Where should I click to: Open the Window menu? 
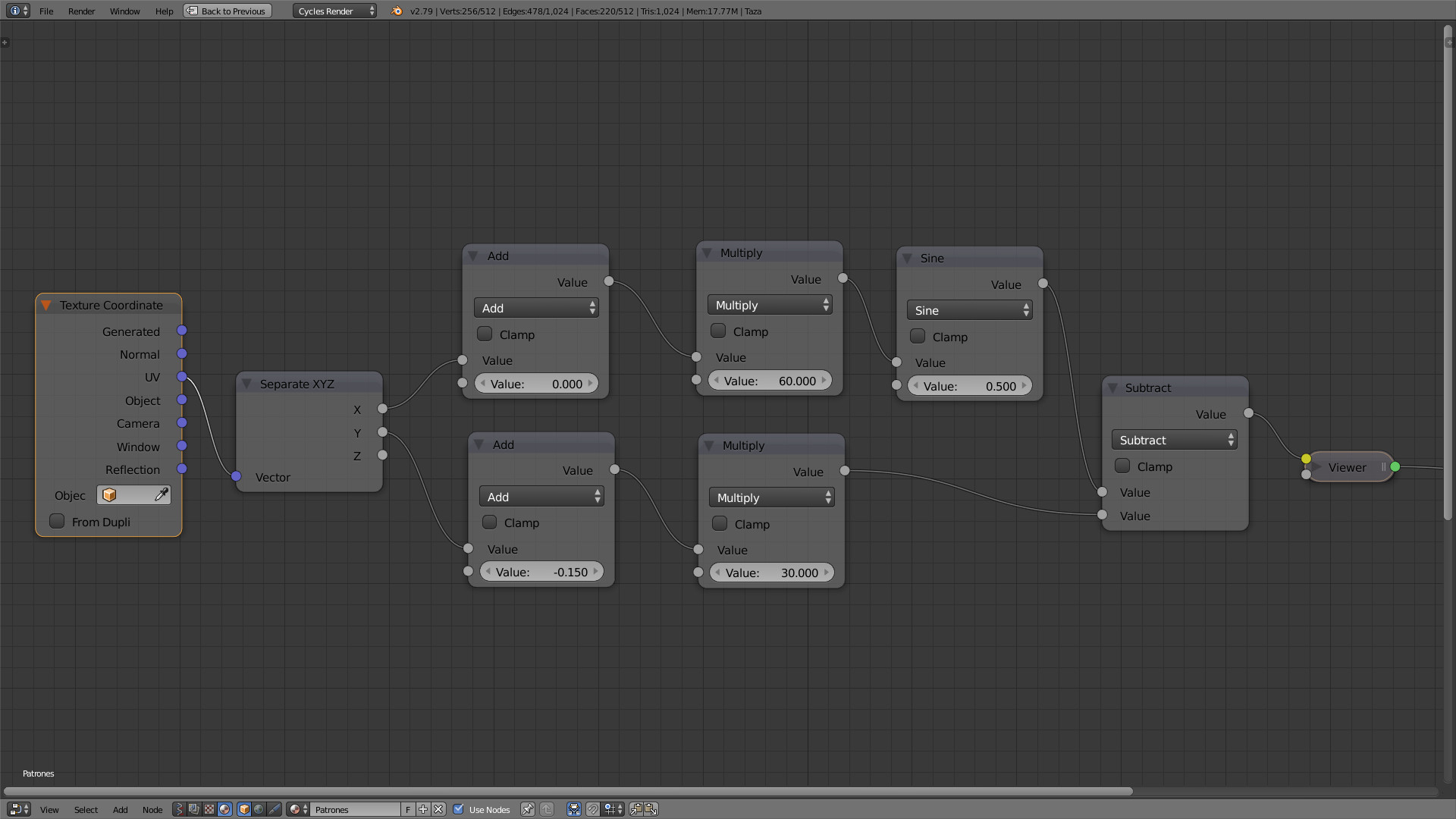(124, 11)
